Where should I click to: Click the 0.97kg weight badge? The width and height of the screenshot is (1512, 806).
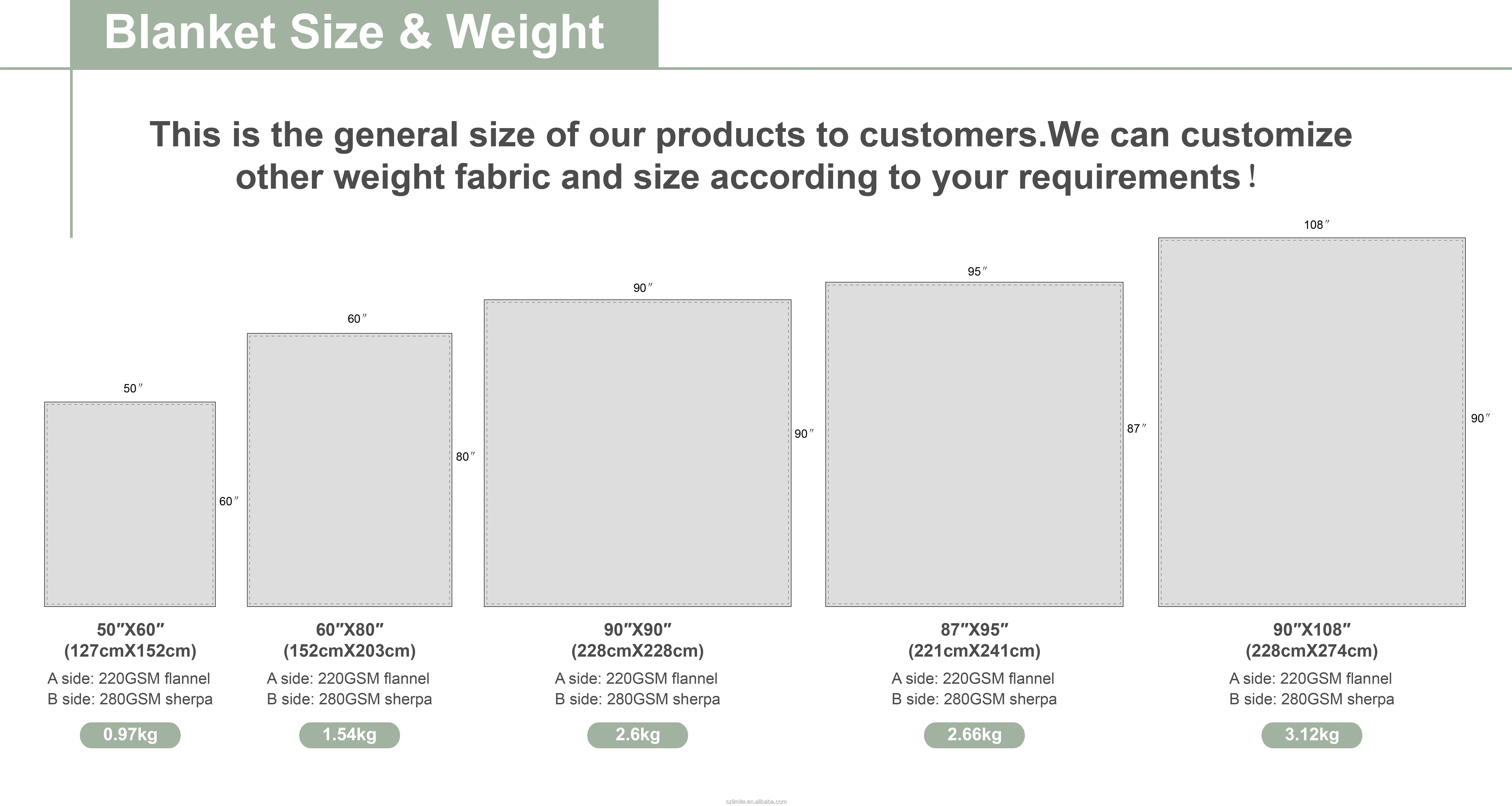(x=130, y=734)
